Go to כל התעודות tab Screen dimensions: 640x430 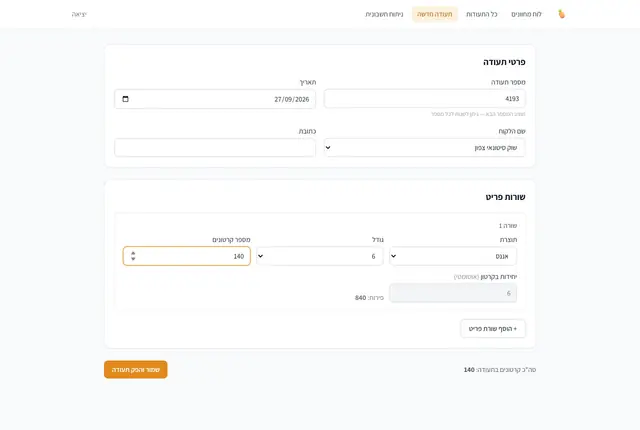(x=482, y=14)
